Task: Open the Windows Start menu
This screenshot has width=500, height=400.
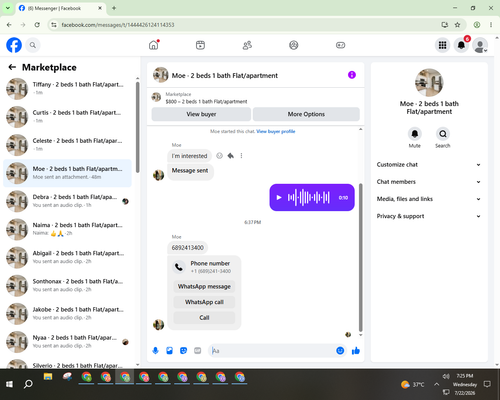Action: pos(9,384)
